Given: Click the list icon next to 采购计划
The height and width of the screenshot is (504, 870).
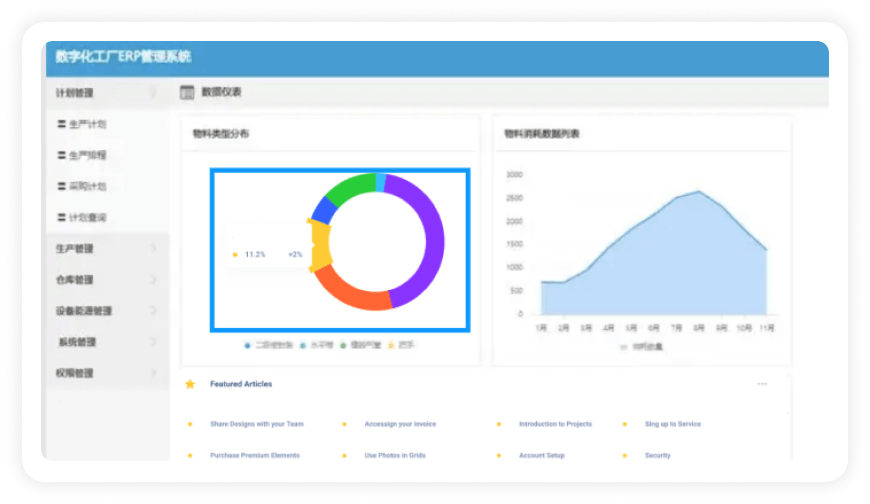Looking at the screenshot, I should [62, 186].
